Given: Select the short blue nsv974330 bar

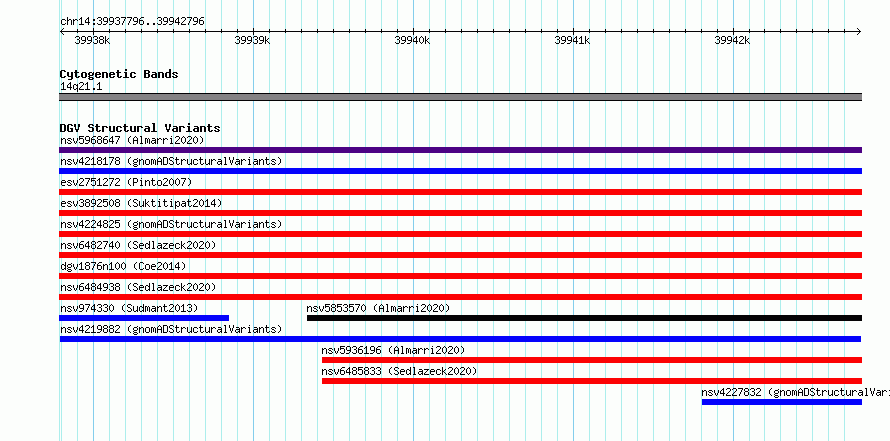Looking at the screenshot, I should (x=144, y=318).
